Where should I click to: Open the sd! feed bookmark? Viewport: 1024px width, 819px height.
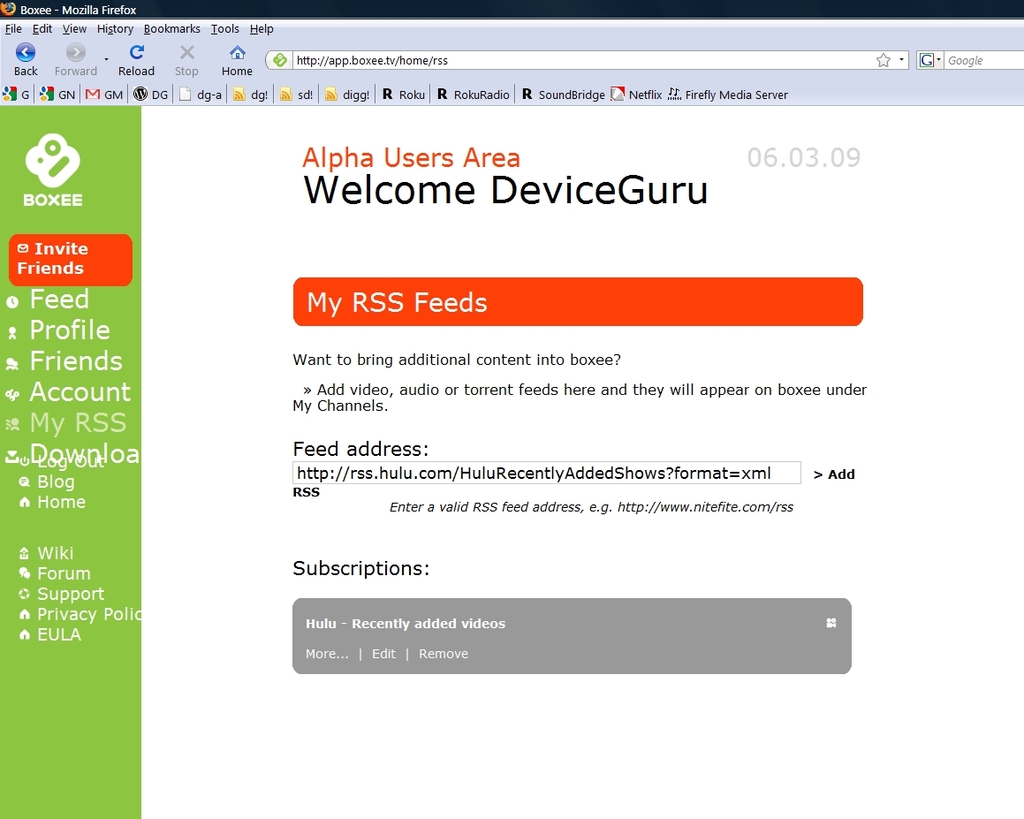coord(296,95)
